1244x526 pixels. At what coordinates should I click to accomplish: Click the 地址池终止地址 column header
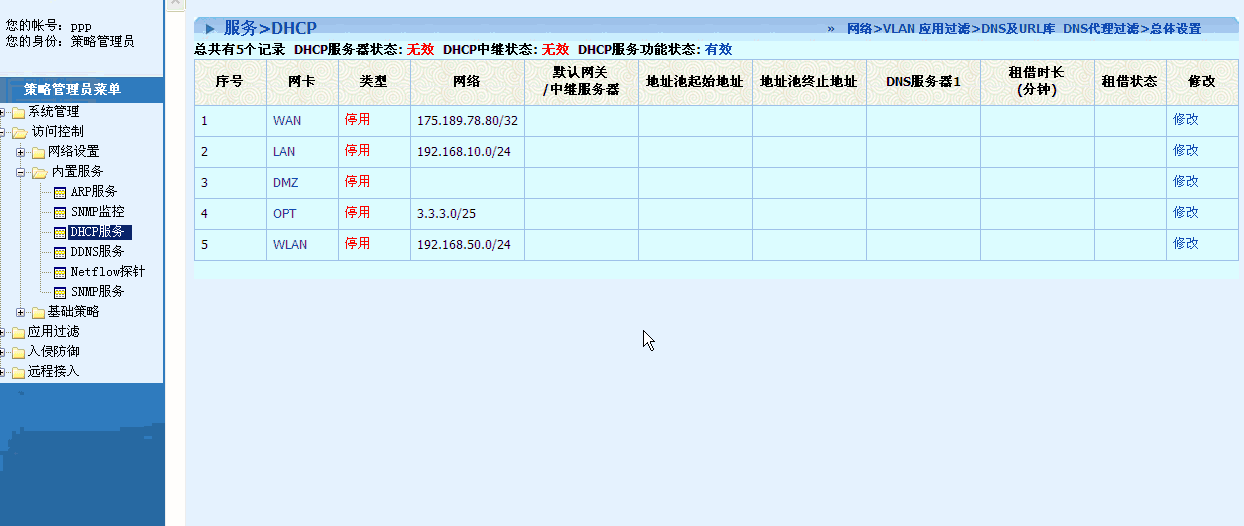pyautogui.click(x=809, y=82)
